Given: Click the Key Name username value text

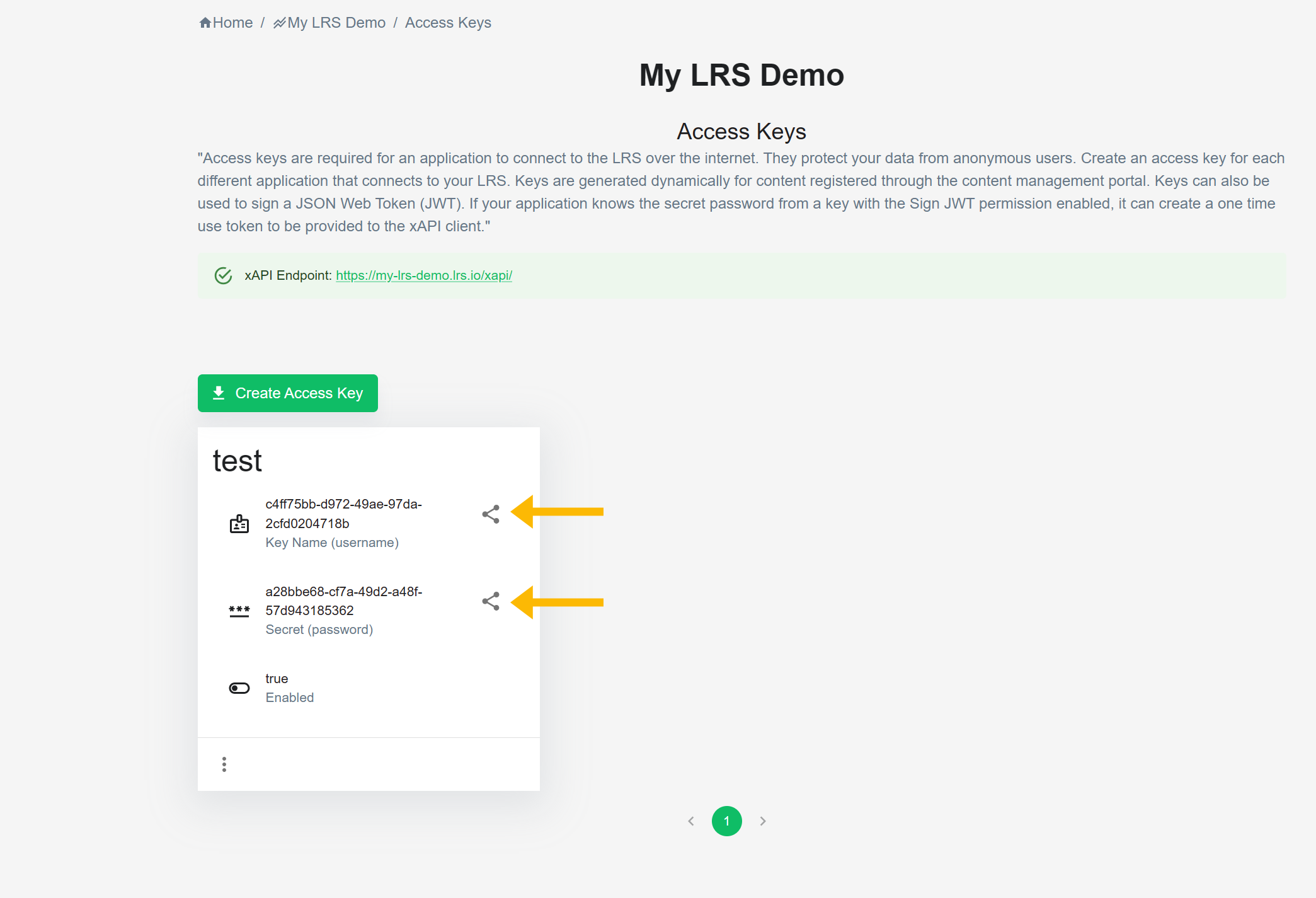Looking at the screenshot, I should tap(343, 514).
